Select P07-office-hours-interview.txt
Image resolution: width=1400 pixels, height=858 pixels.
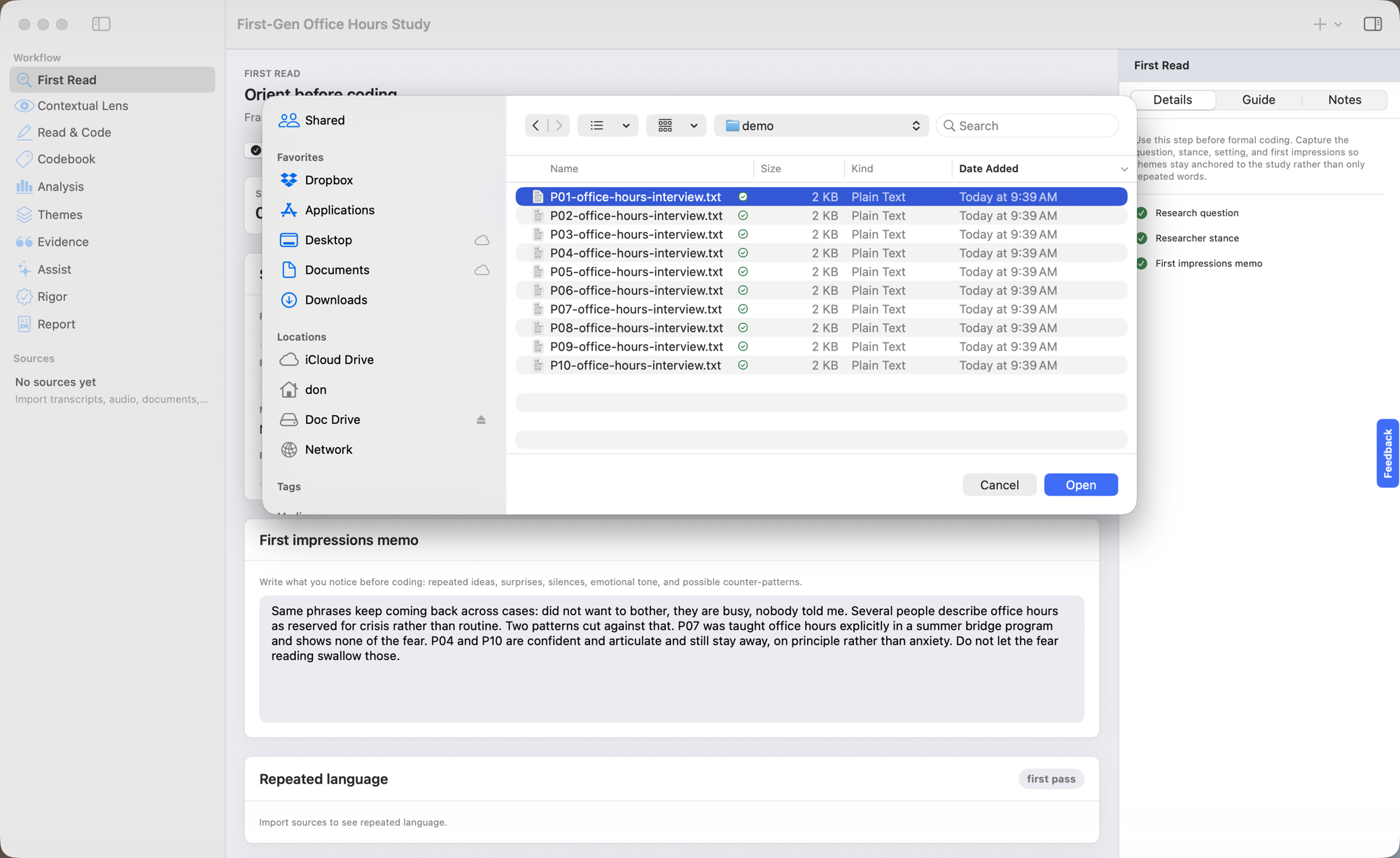pyautogui.click(x=821, y=309)
